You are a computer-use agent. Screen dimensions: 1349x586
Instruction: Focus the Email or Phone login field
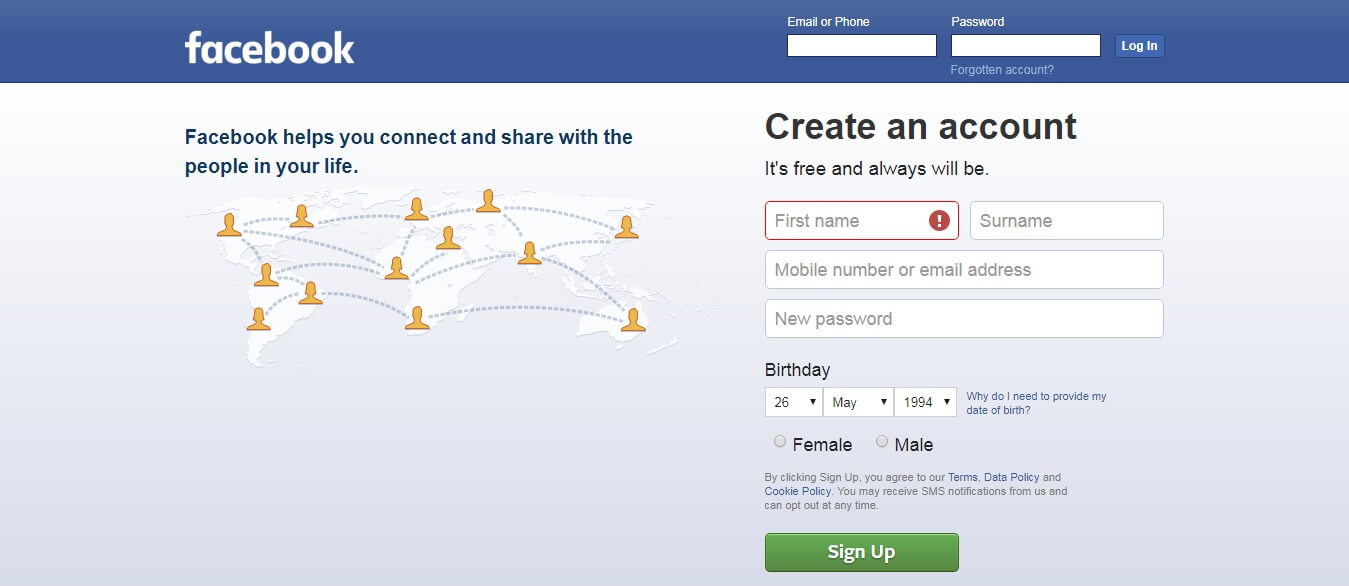coord(862,46)
